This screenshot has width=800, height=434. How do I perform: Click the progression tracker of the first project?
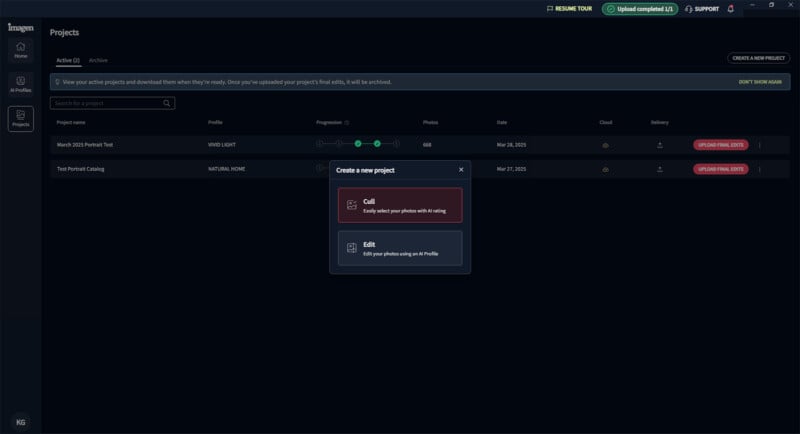358,144
